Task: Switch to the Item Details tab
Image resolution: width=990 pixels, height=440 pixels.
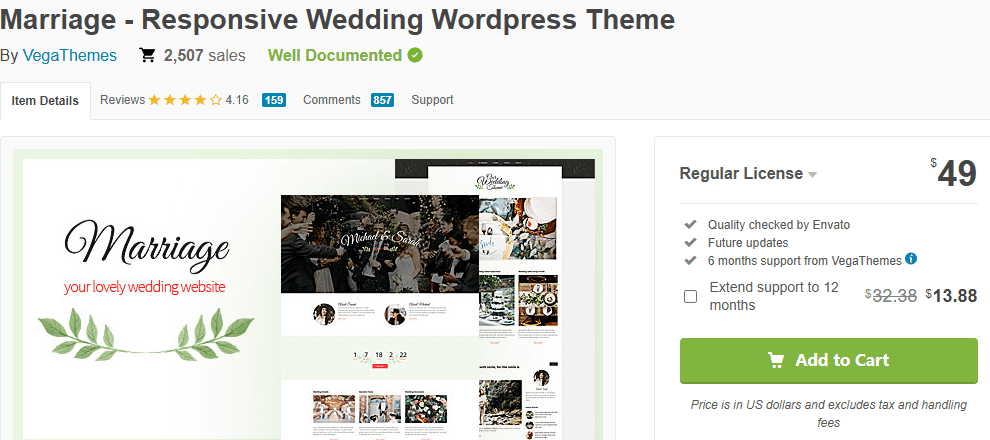Action: [x=46, y=101]
